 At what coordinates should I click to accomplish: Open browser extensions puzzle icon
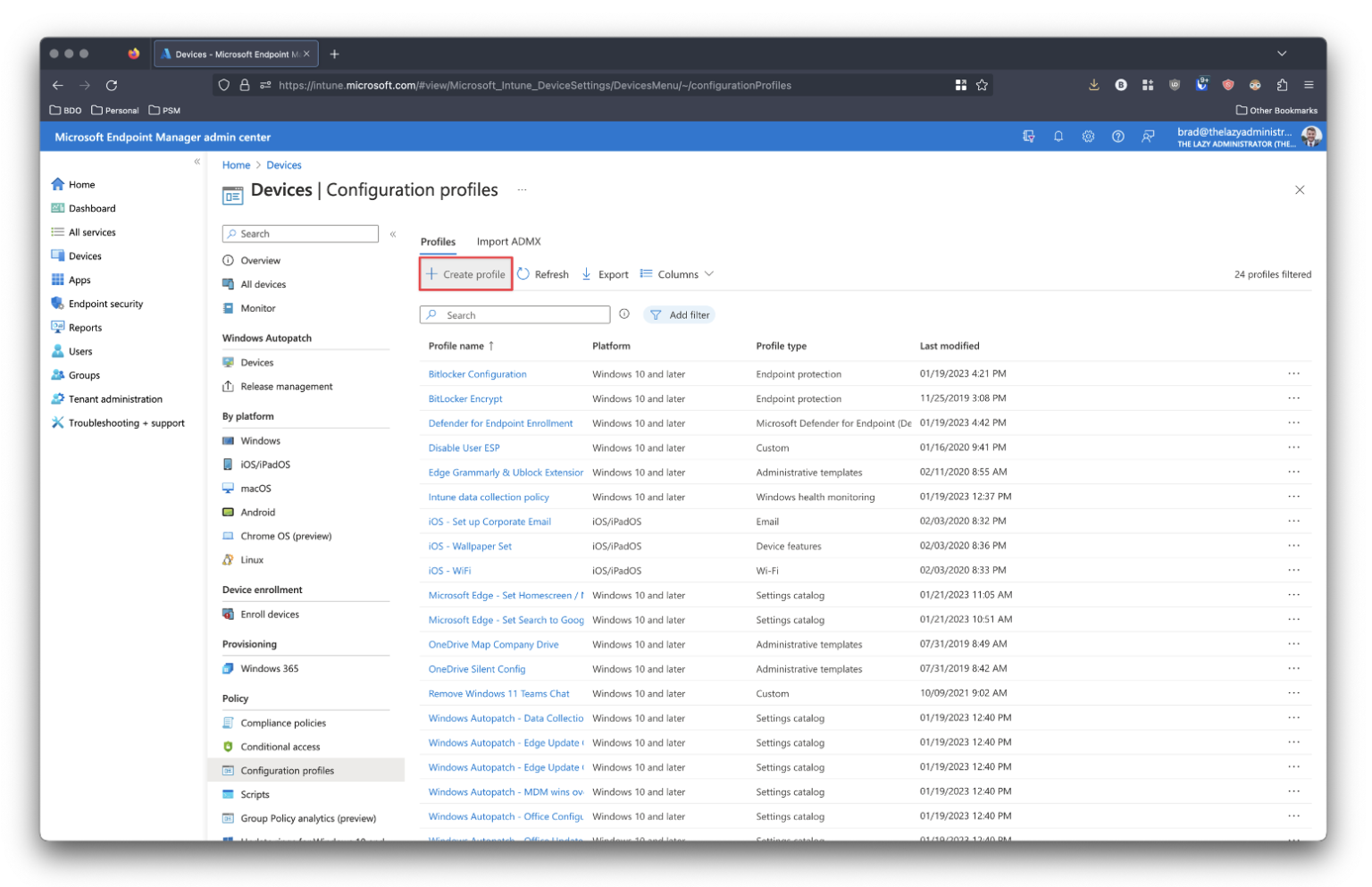1282,86
